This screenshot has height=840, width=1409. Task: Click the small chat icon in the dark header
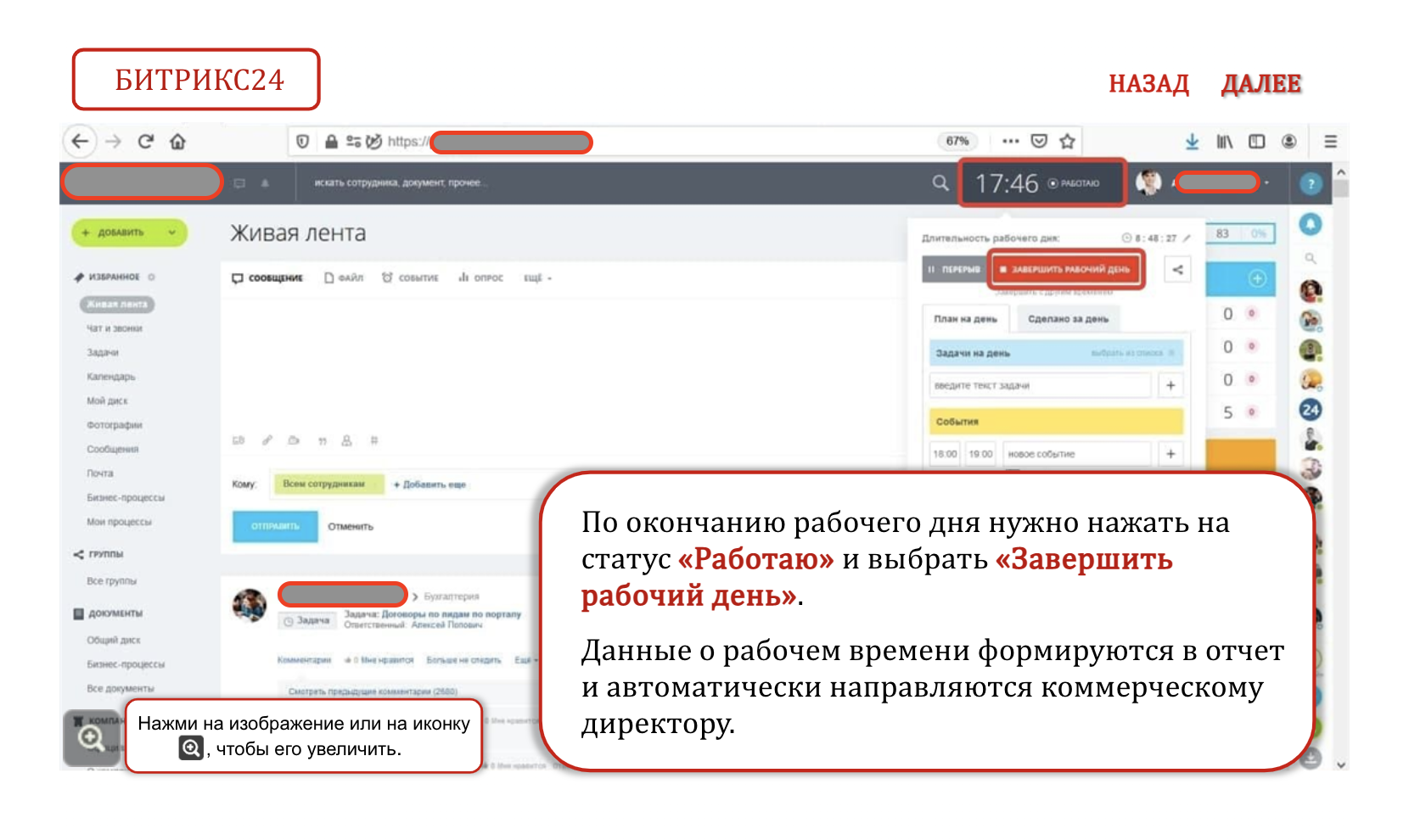tap(239, 183)
